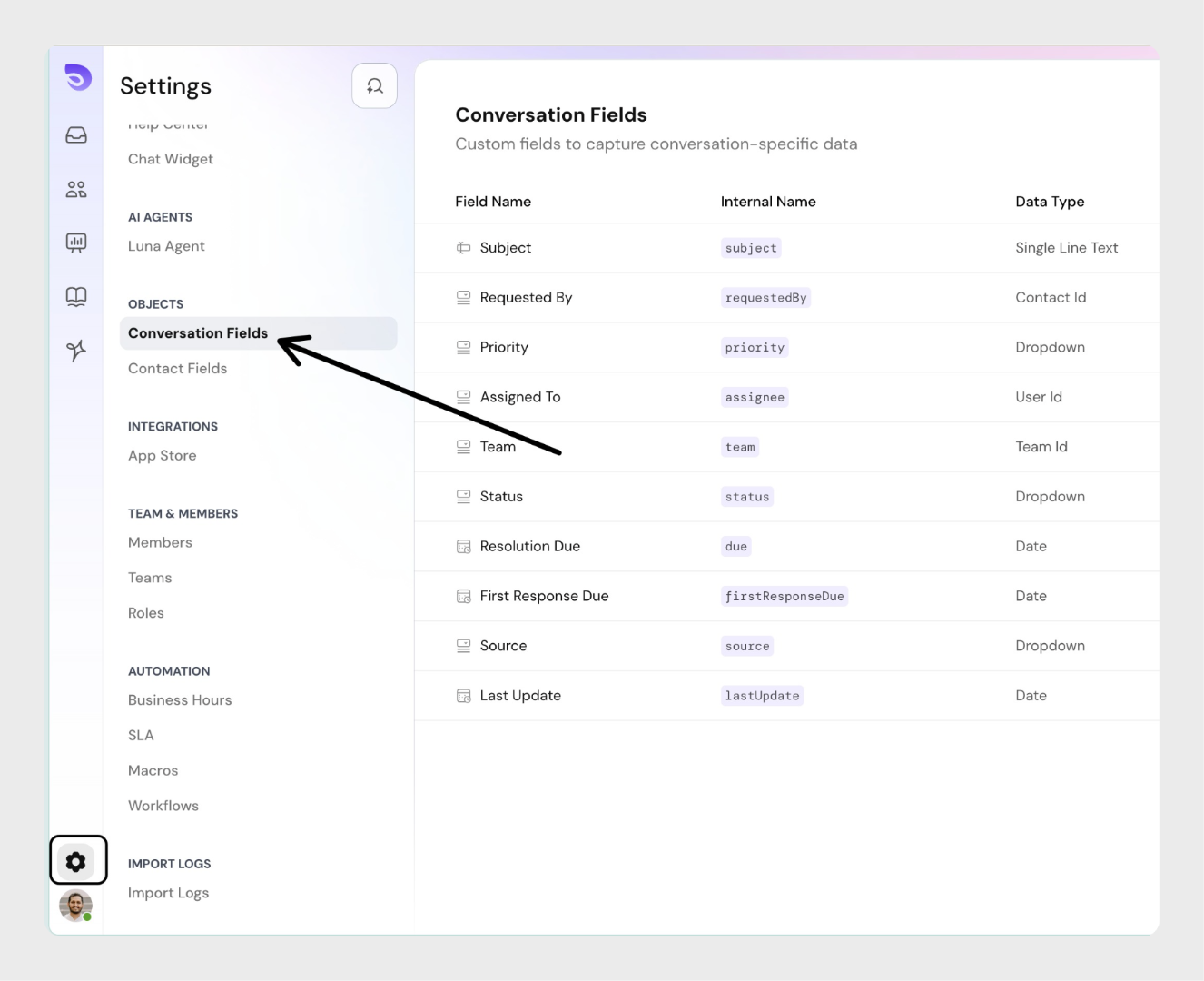Screen dimensions: 1204x981
Task: Open user profile avatar
Action: (x=75, y=906)
